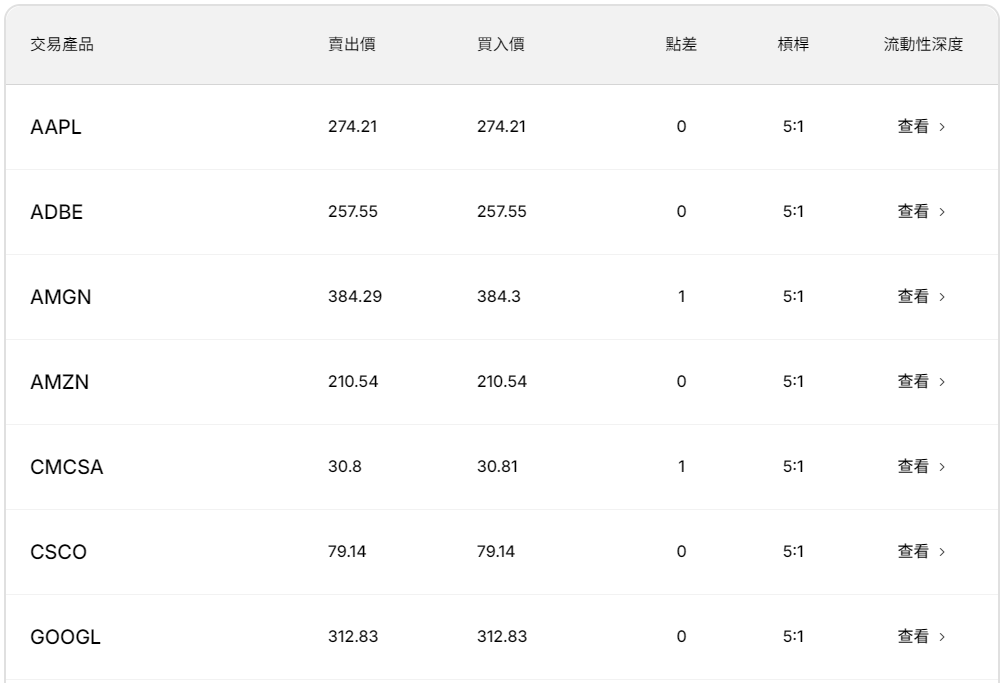The height and width of the screenshot is (683, 1002).
Task: Click the 交易產品 column header
Action: [62, 45]
